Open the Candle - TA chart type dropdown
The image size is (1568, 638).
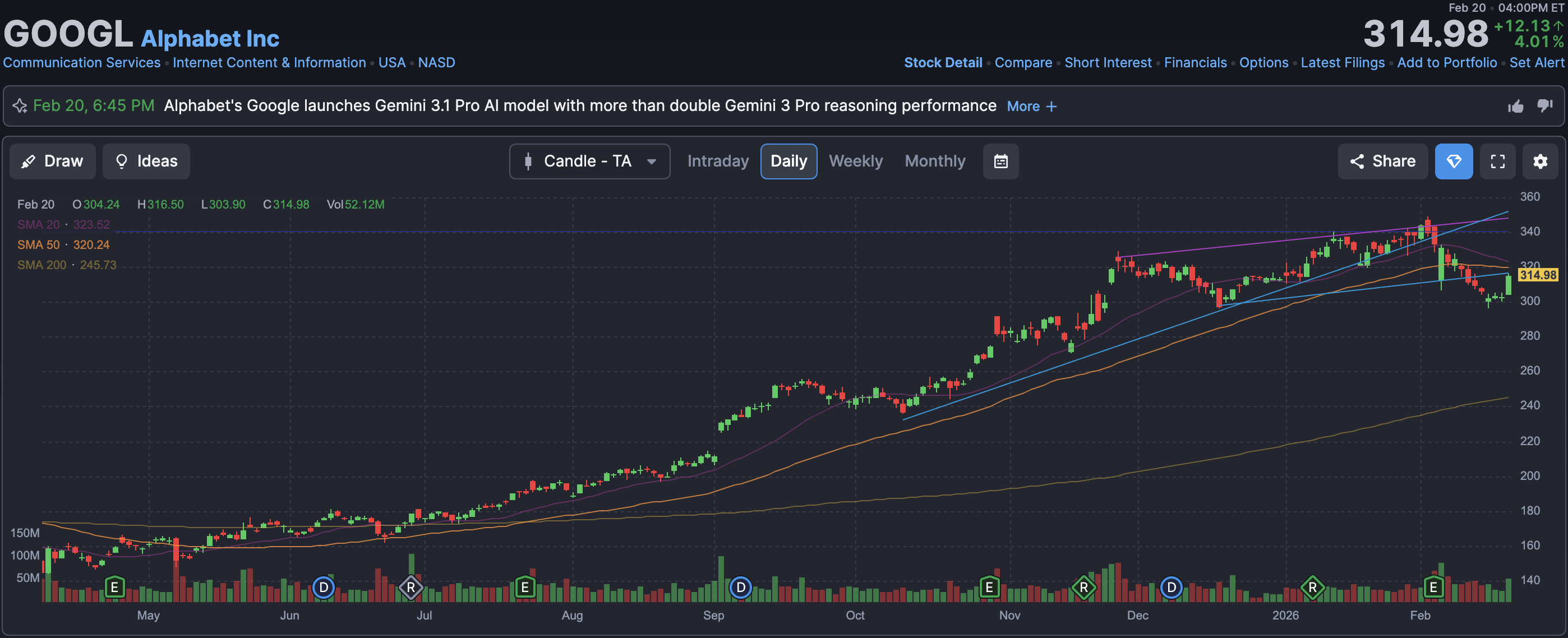pyautogui.click(x=589, y=161)
